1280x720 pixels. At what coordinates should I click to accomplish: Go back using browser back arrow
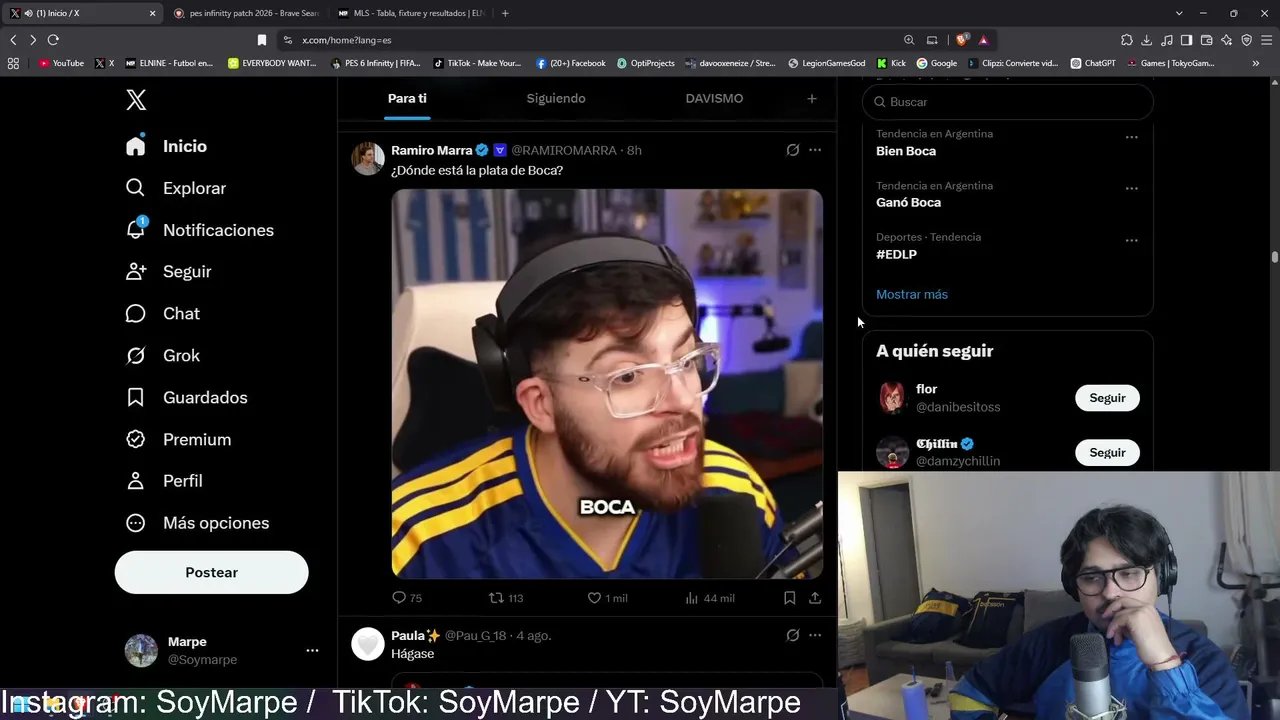13,40
